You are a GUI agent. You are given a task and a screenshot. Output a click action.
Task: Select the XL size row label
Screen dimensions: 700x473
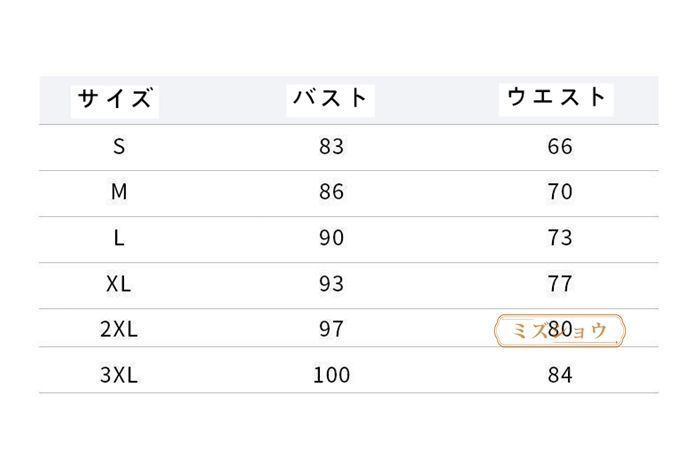119,284
